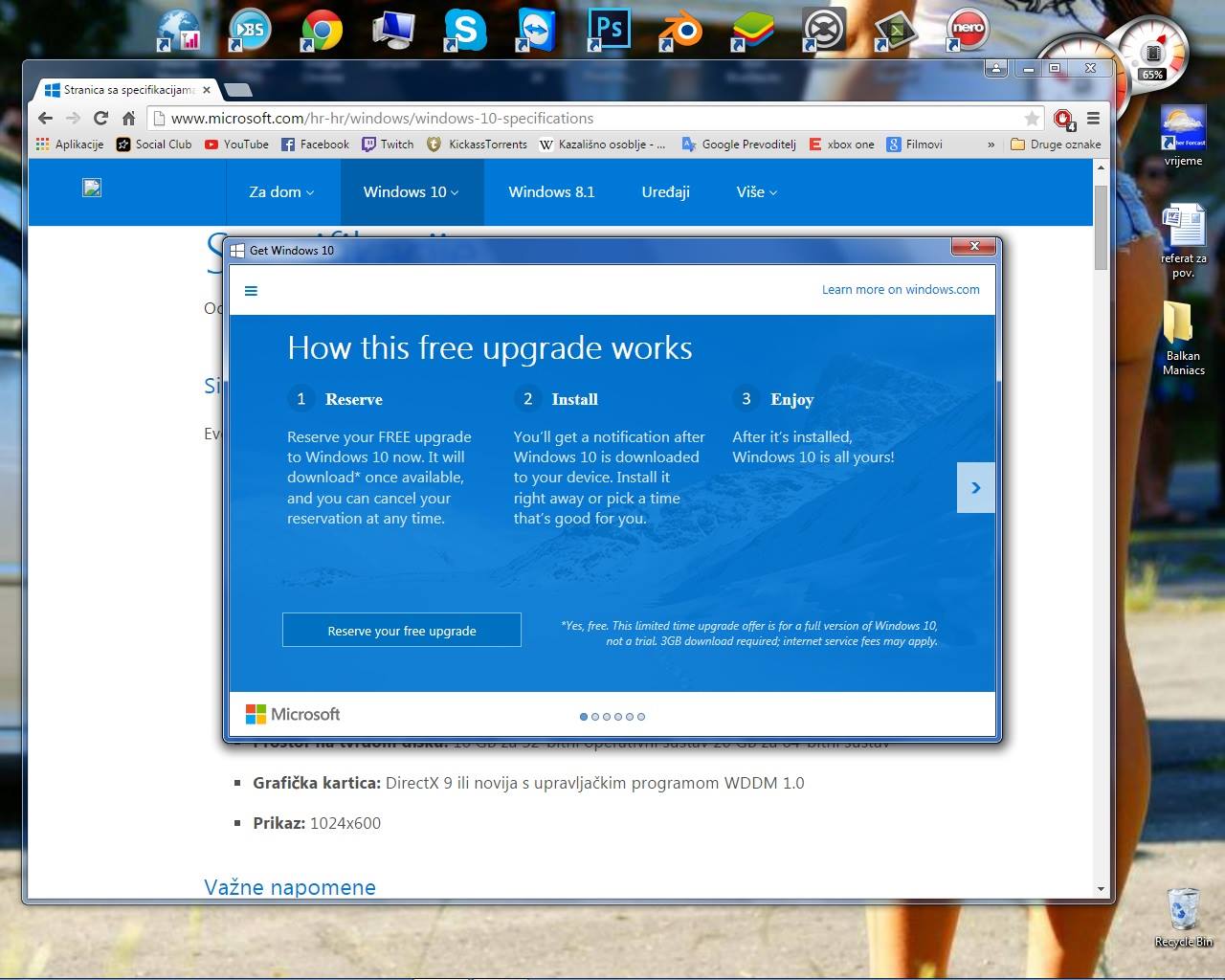Open the Aplikacije apps bookmark
The image size is (1225, 980).
pyautogui.click(x=70, y=145)
